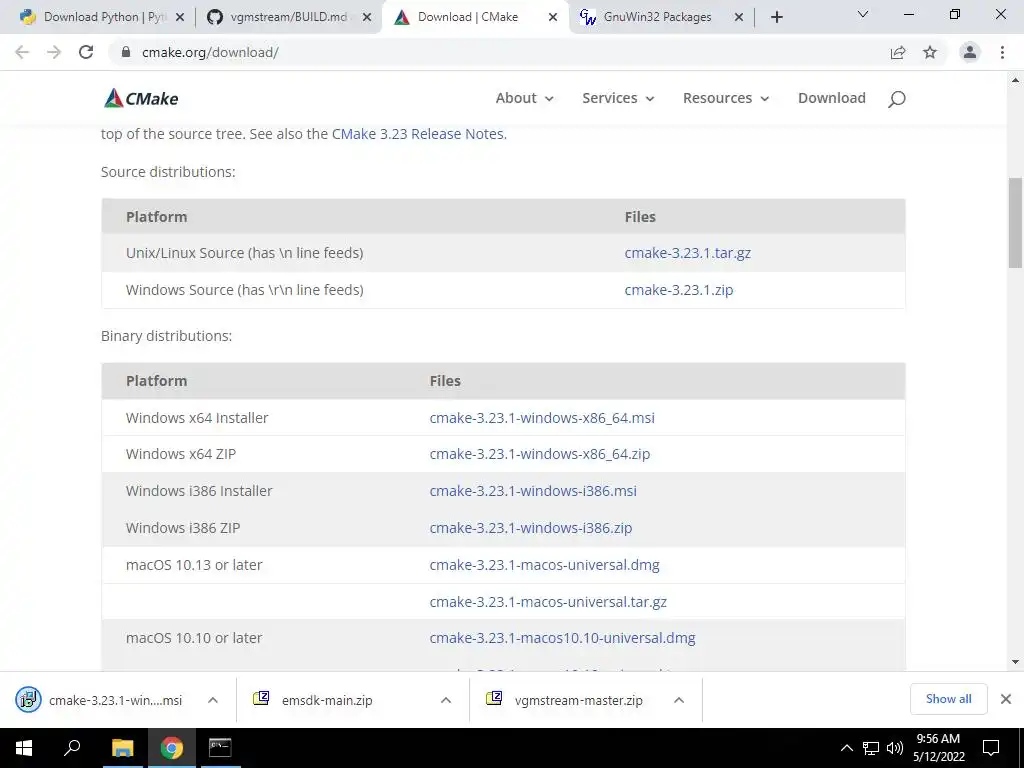Download cmake-3.23.1-macos-universal.tar.gz
Viewport: 1024px width, 768px height.
pyautogui.click(x=548, y=601)
